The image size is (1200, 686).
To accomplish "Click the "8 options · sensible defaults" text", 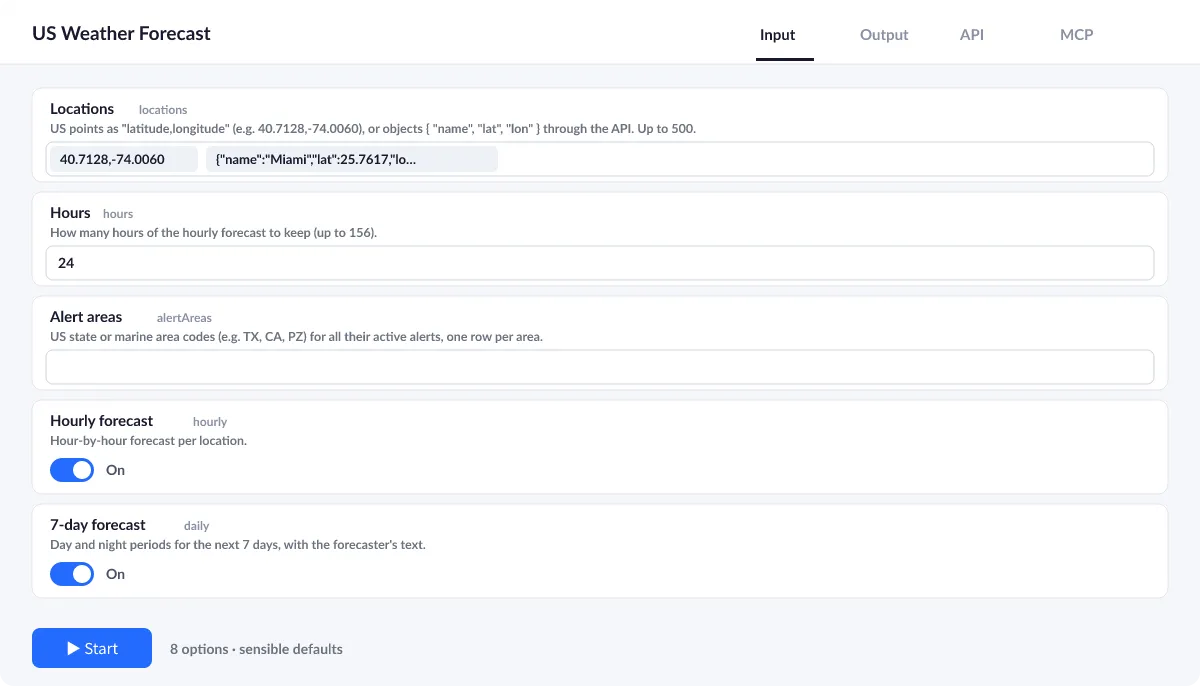I will (256, 649).
